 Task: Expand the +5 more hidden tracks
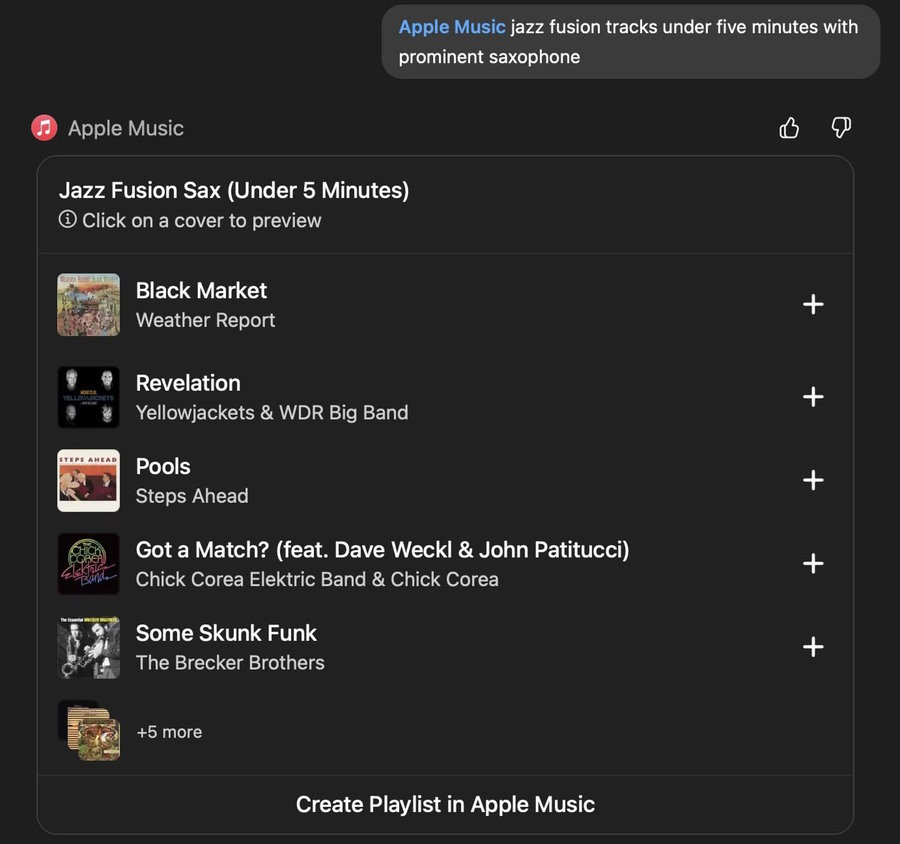[169, 732]
